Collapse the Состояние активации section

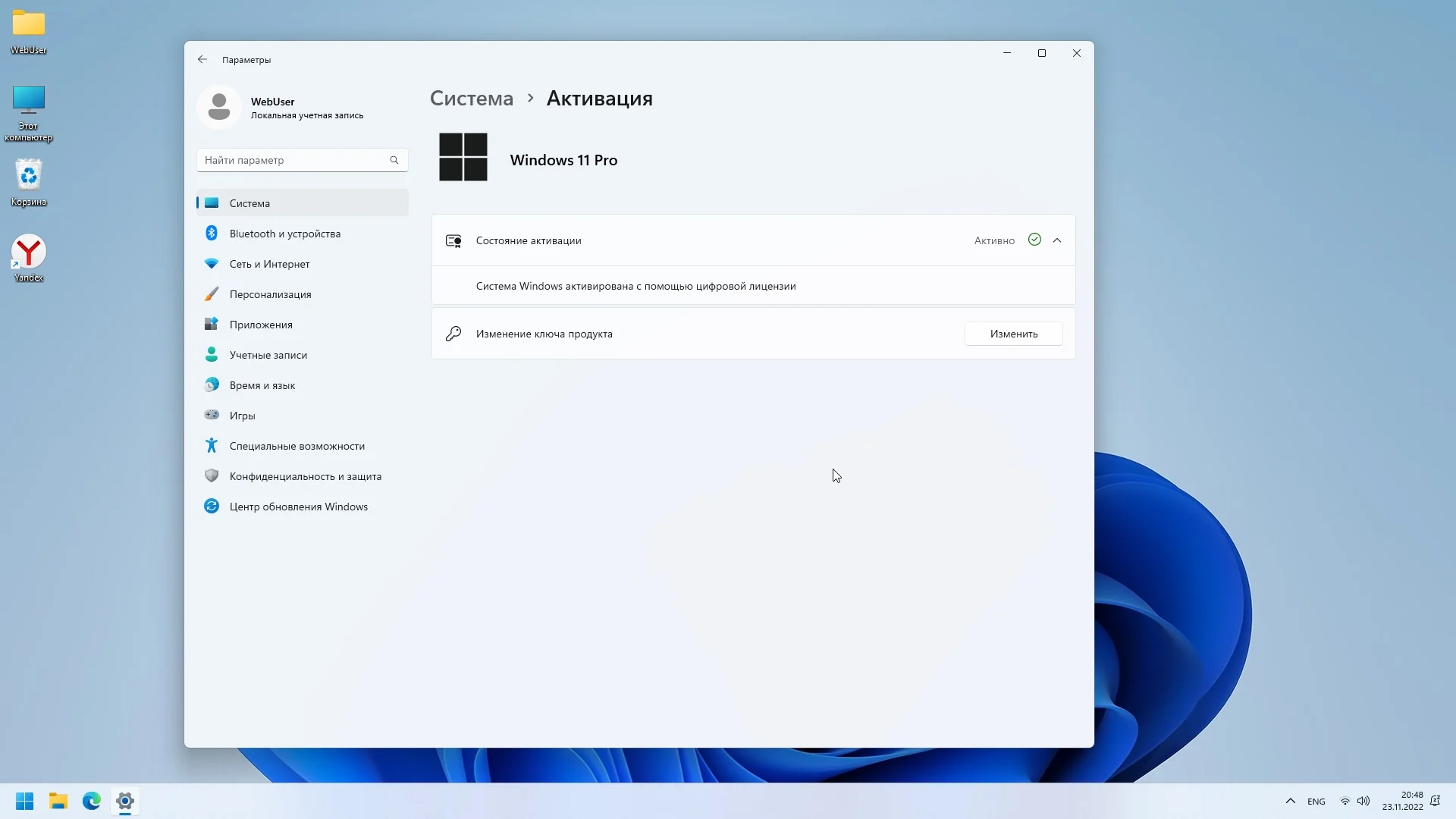pyautogui.click(x=1057, y=240)
